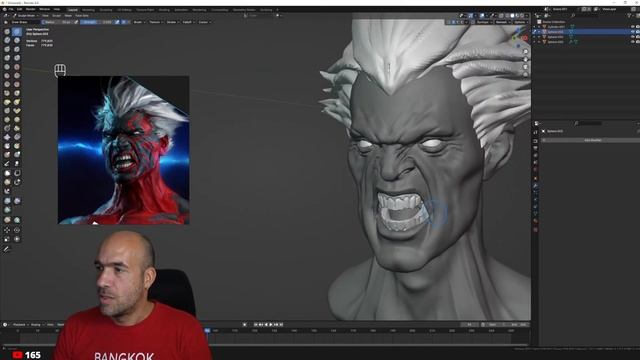This screenshot has width=640, height=360.
Task: Select the Flatten brush tool
Action: tap(7, 76)
